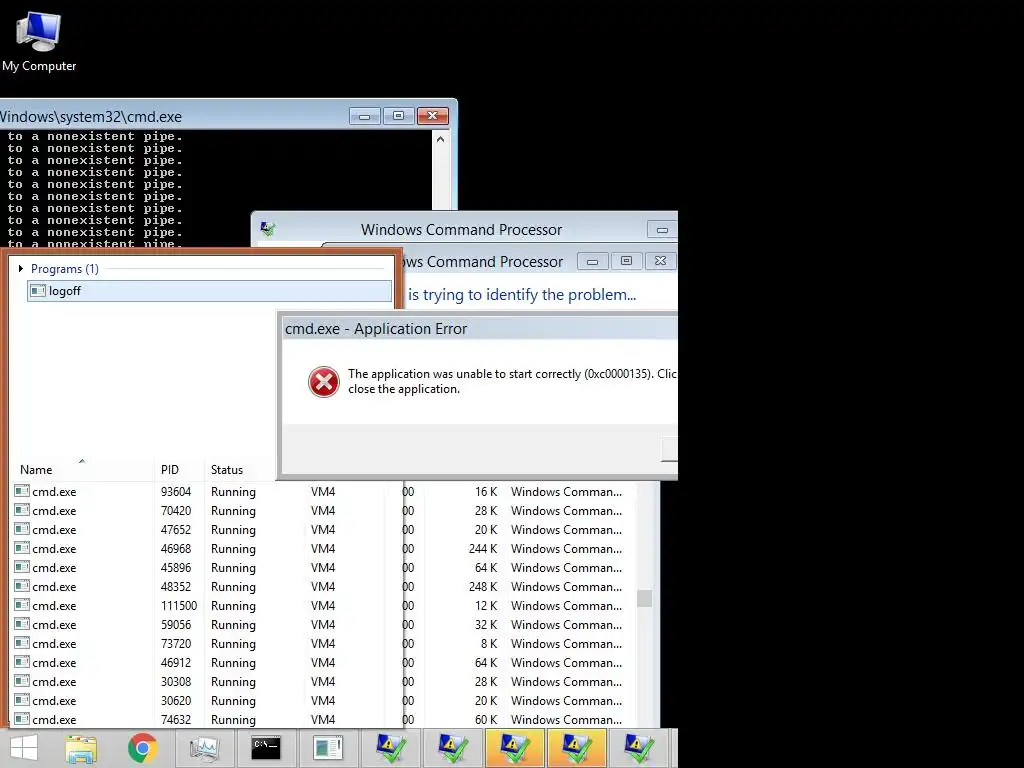Click the 'trying to identify the problem' text

530,295
